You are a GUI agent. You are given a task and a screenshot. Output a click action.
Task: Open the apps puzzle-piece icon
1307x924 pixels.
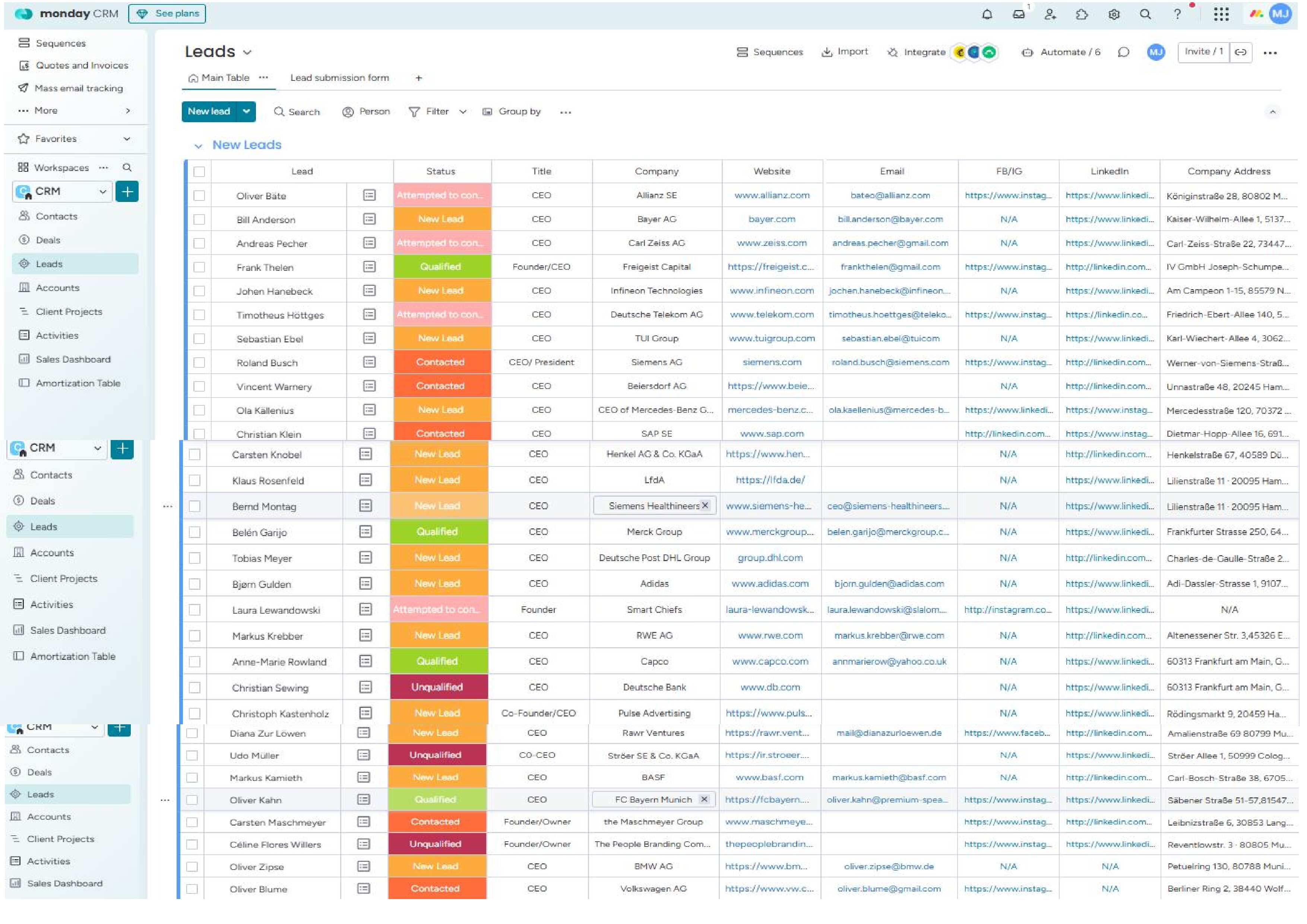click(1082, 14)
